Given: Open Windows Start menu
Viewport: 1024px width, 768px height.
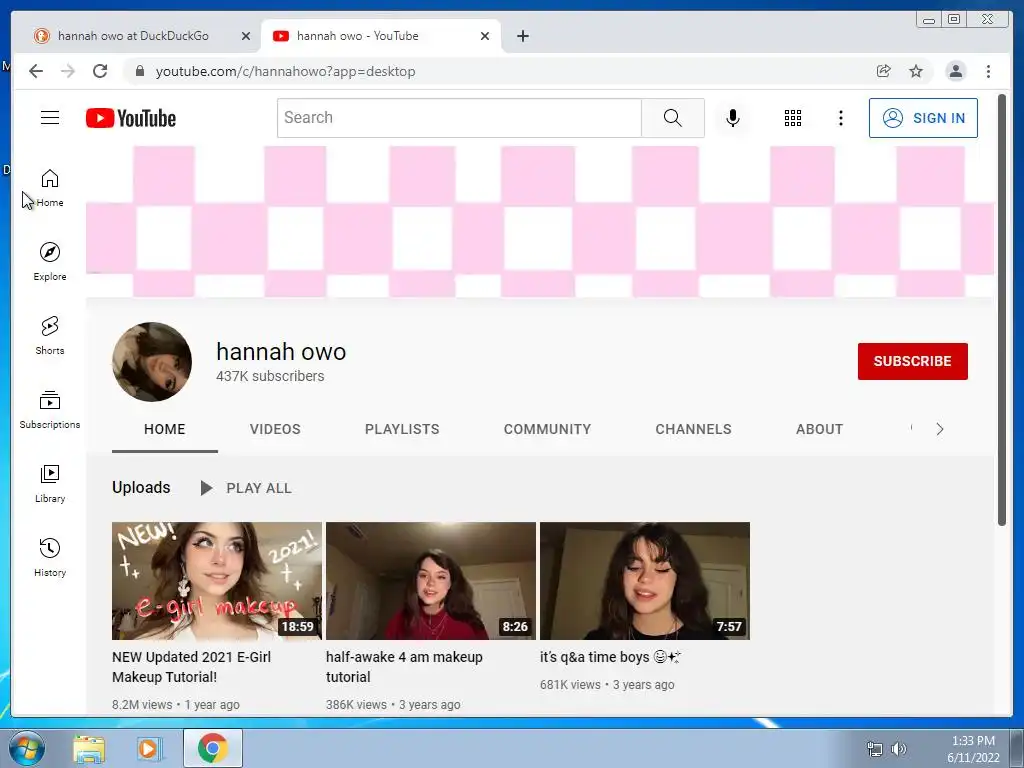Looking at the screenshot, I should [x=27, y=748].
